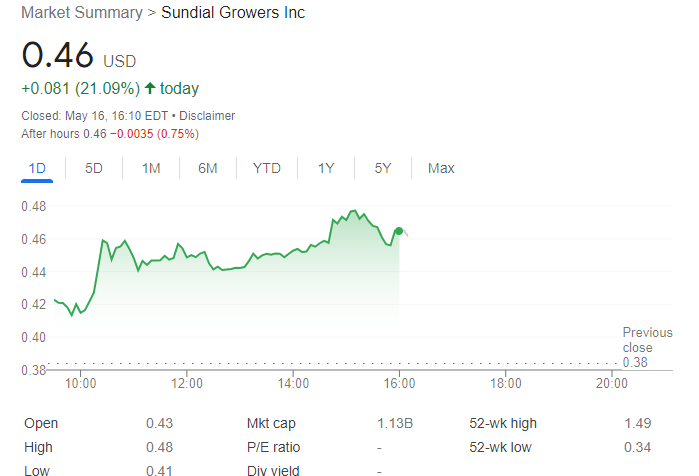This screenshot has width=699, height=476.
Task: Click the Mkt cap value 1.13B
Action: click(393, 423)
